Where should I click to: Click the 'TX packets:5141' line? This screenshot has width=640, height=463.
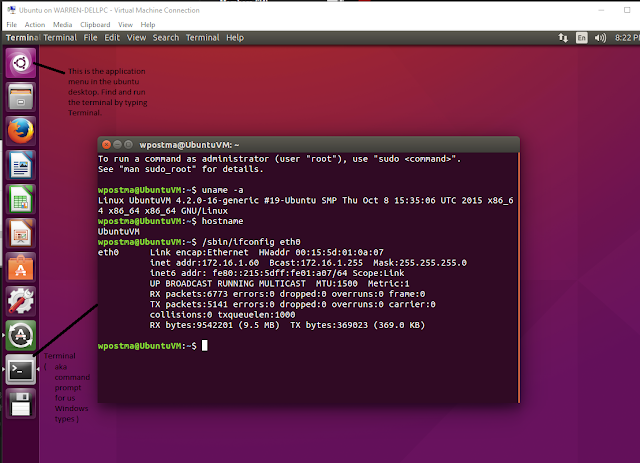click(x=293, y=304)
